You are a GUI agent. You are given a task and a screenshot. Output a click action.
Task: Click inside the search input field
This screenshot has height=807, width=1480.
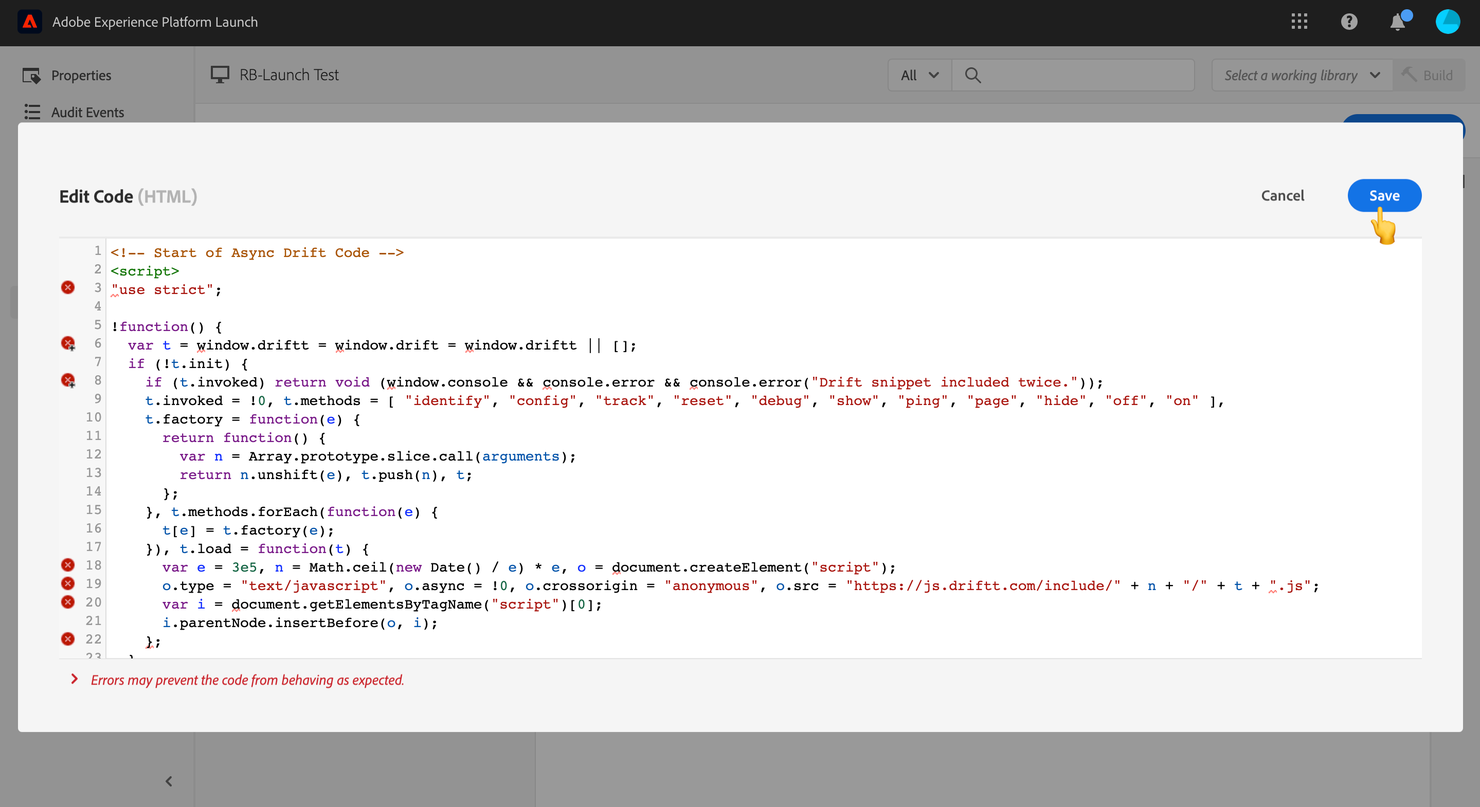point(1088,75)
